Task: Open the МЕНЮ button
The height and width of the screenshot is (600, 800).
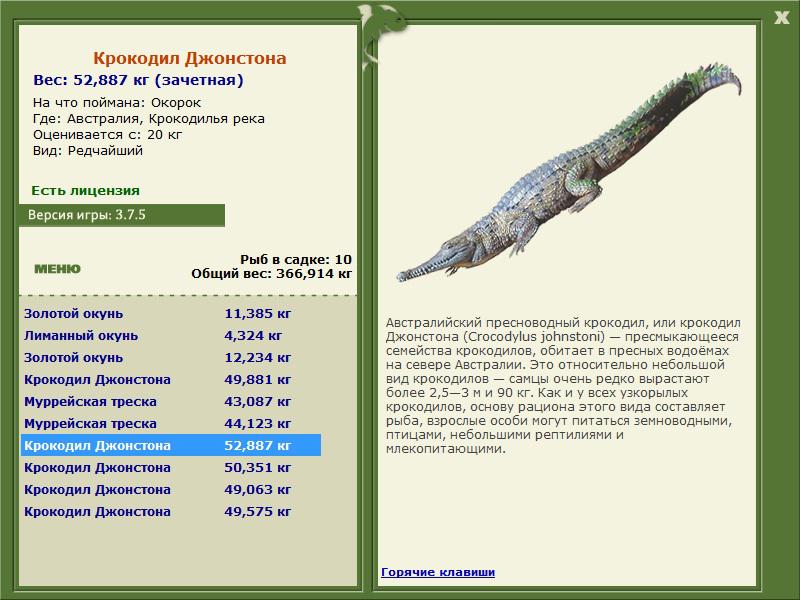Action: 57,269
